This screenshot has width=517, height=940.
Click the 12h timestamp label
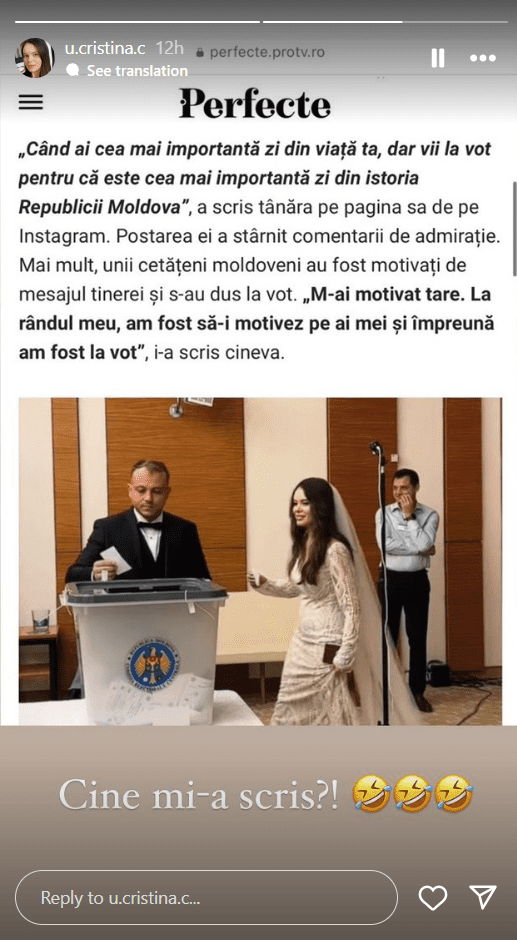pos(170,49)
